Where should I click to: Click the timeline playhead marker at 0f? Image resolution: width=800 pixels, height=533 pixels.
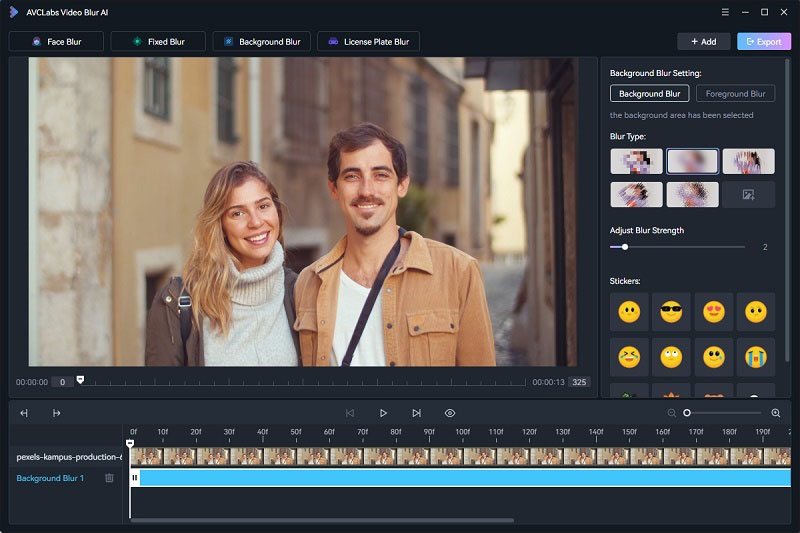pyautogui.click(x=130, y=443)
